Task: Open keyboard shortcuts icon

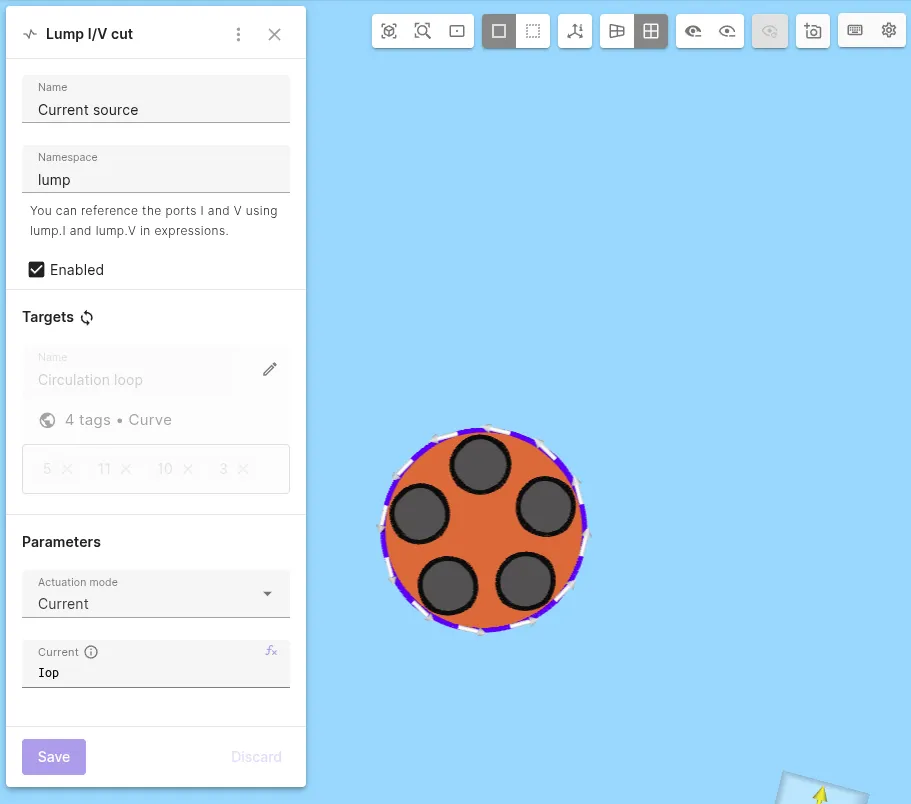Action: (x=855, y=30)
